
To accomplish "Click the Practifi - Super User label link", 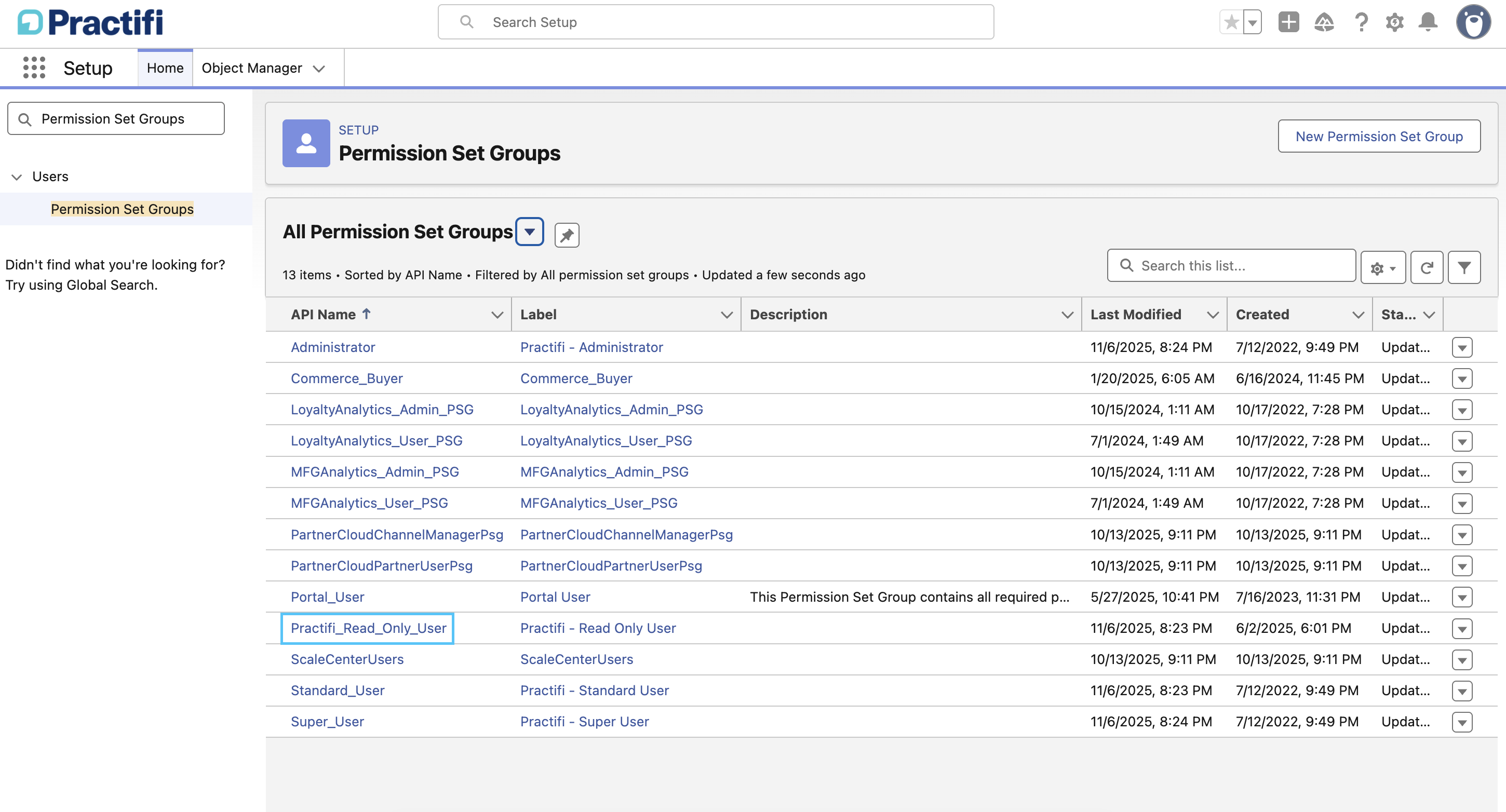I will [x=585, y=721].
